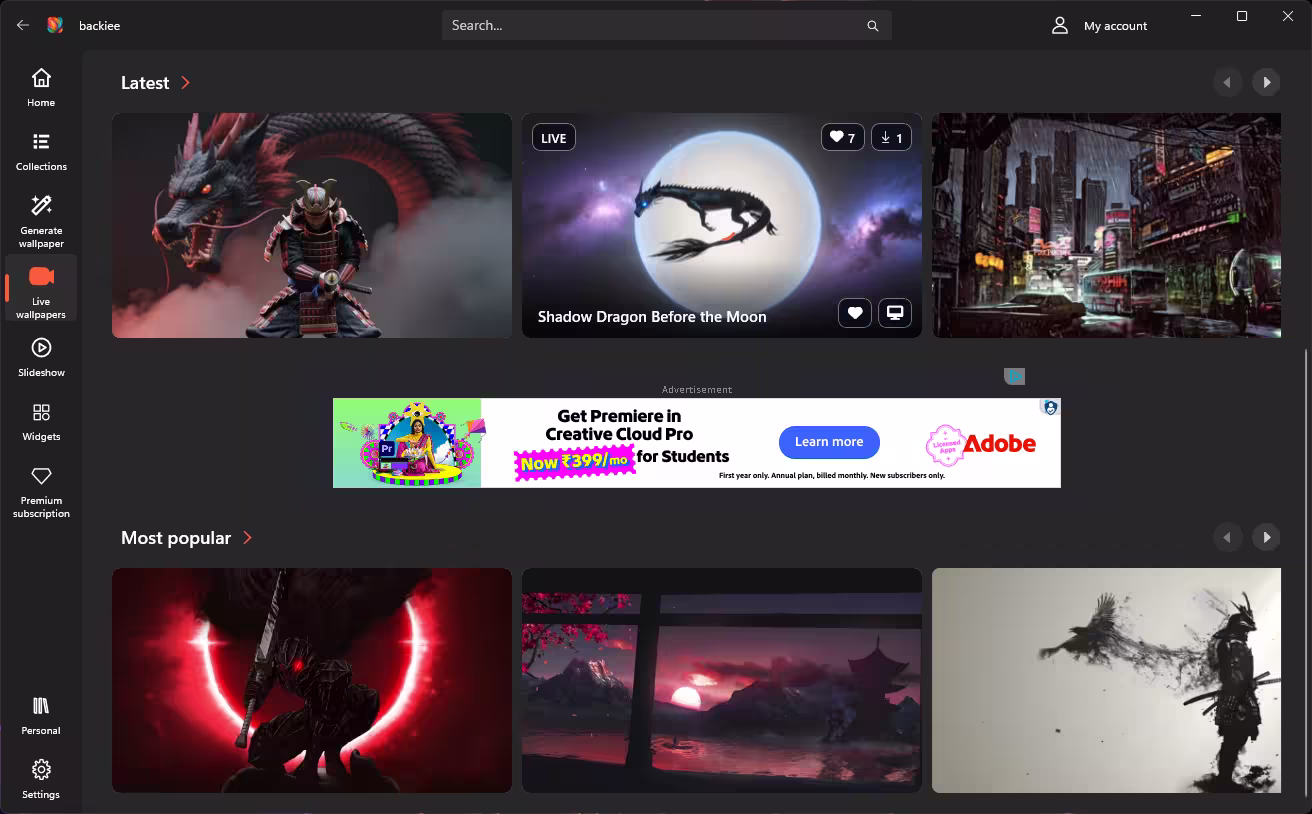
Task: Click the ad info icon above banner
Action: 1015,376
